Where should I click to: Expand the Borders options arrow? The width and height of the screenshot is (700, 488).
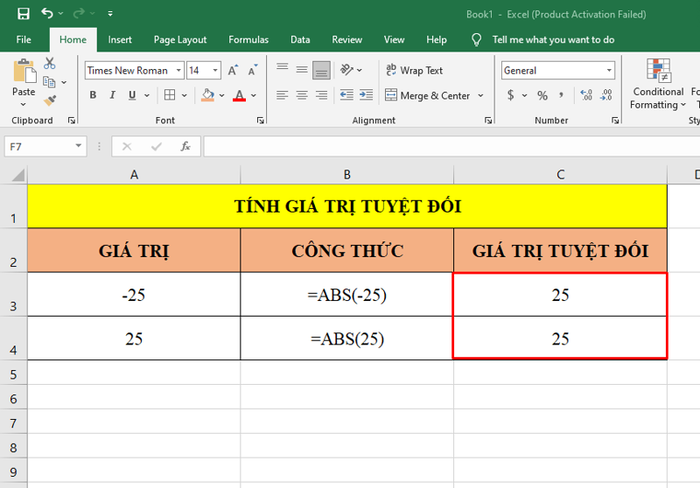click(x=184, y=95)
